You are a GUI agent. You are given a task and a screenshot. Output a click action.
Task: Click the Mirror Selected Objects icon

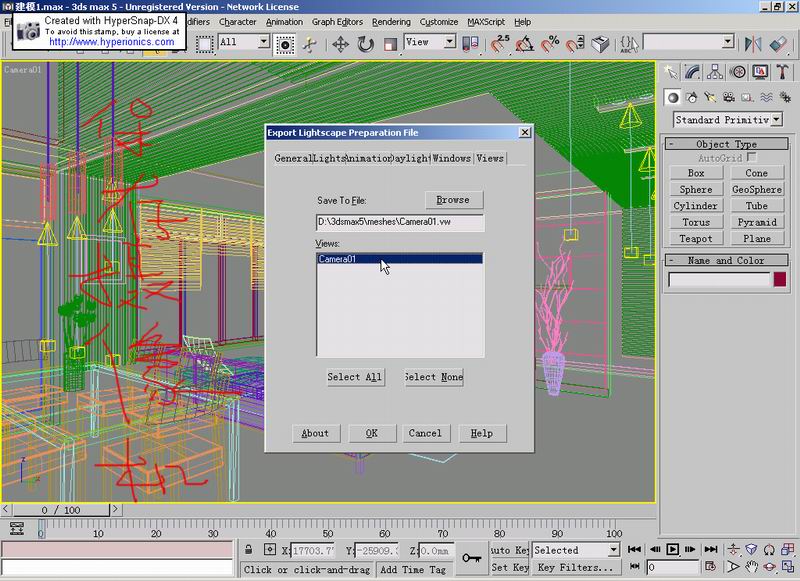752,43
